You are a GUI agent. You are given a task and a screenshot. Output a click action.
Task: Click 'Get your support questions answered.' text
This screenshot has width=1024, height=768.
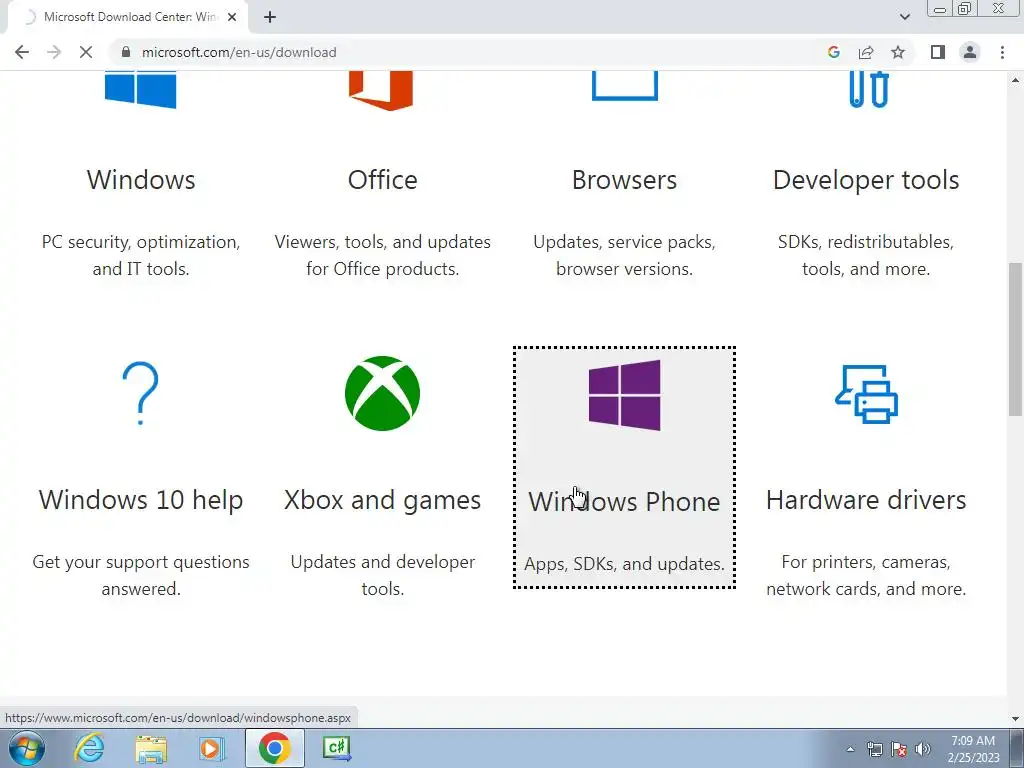click(141, 575)
